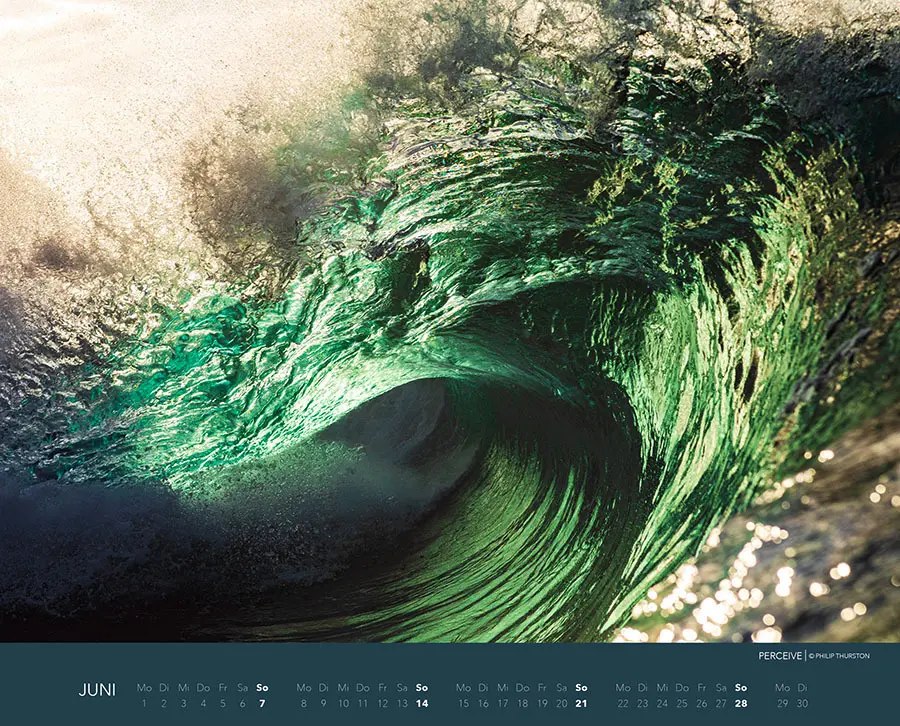Screen dimensions: 900x726
Task: Choose date 9 in the calendar
Action: click(323, 703)
